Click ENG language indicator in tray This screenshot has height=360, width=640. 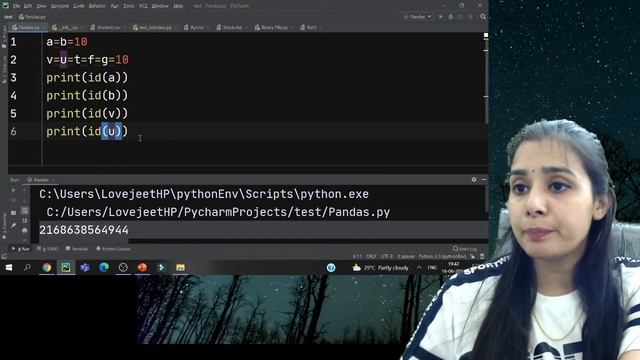coord(432,268)
